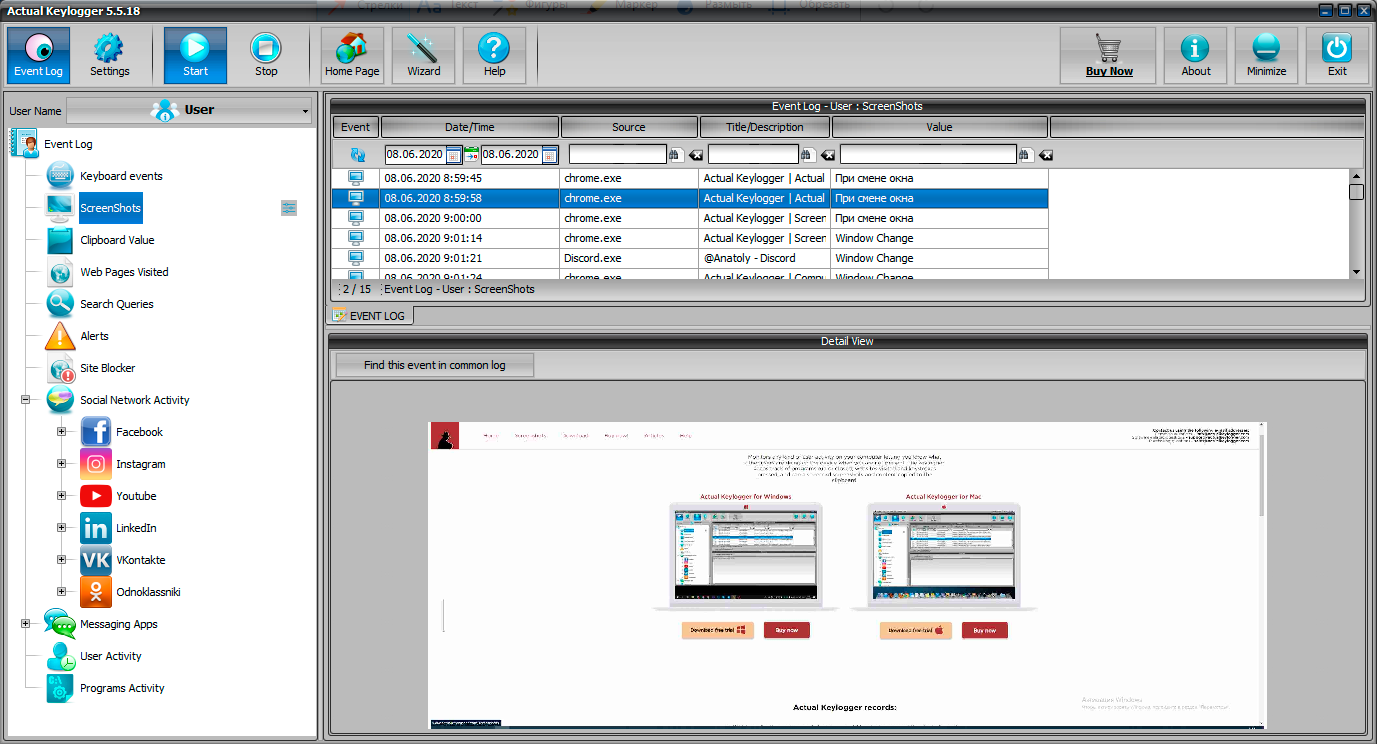Select Clipboard Value in the tree
The image size is (1377, 744).
click(x=117, y=240)
